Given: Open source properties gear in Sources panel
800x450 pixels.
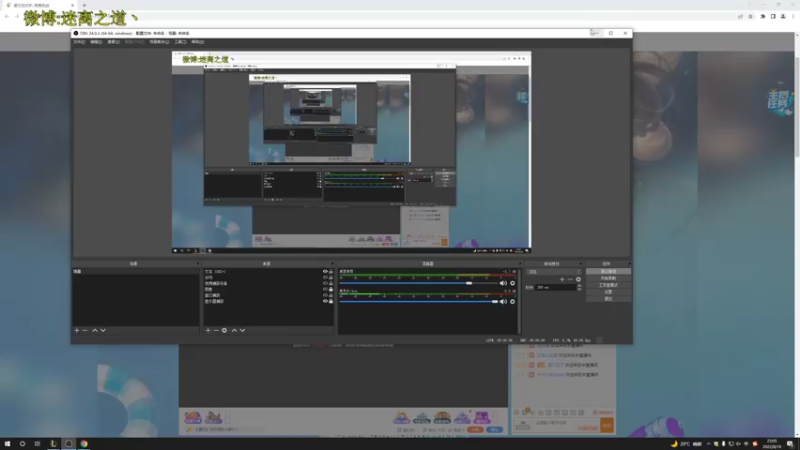Looking at the screenshot, I should (224, 331).
